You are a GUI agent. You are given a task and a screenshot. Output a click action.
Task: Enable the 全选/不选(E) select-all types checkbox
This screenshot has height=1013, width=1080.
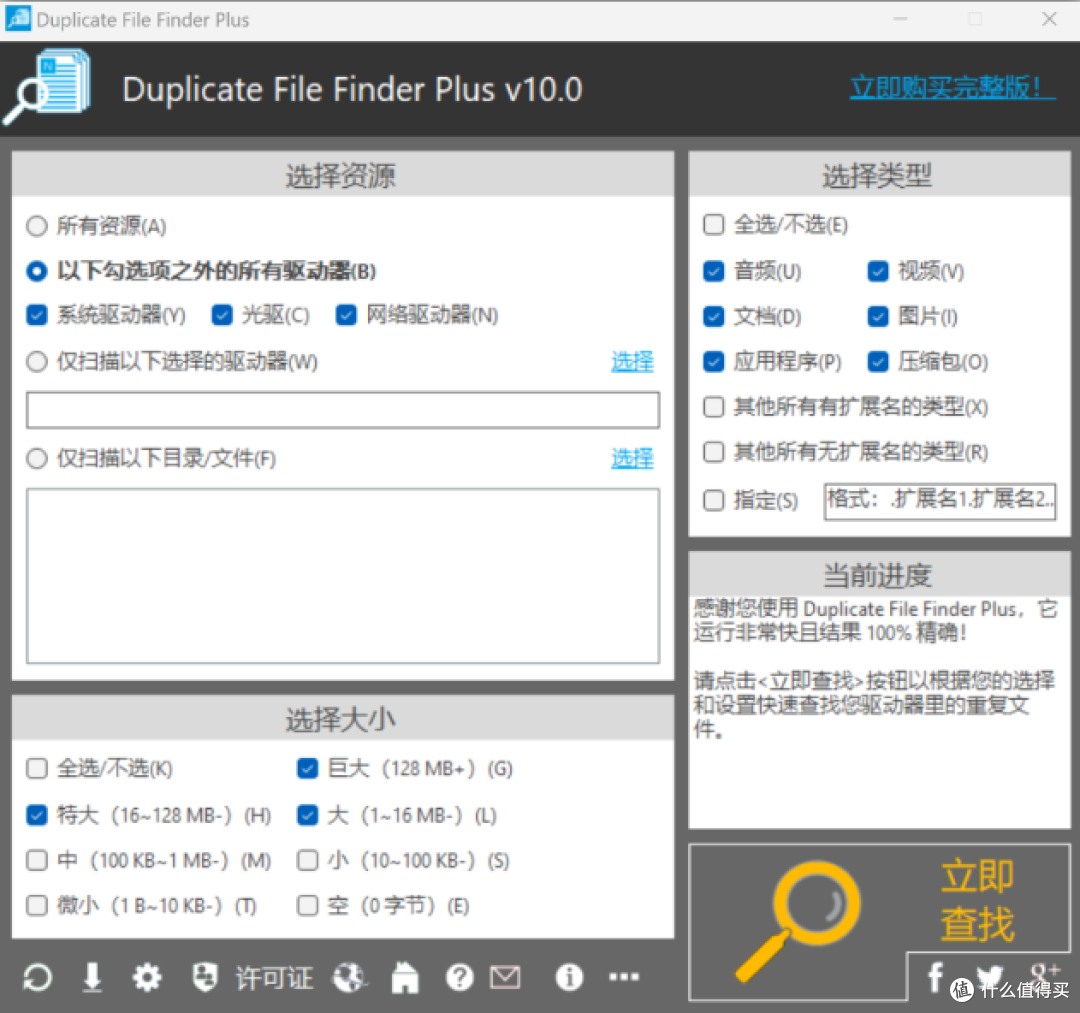pyautogui.click(x=713, y=225)
